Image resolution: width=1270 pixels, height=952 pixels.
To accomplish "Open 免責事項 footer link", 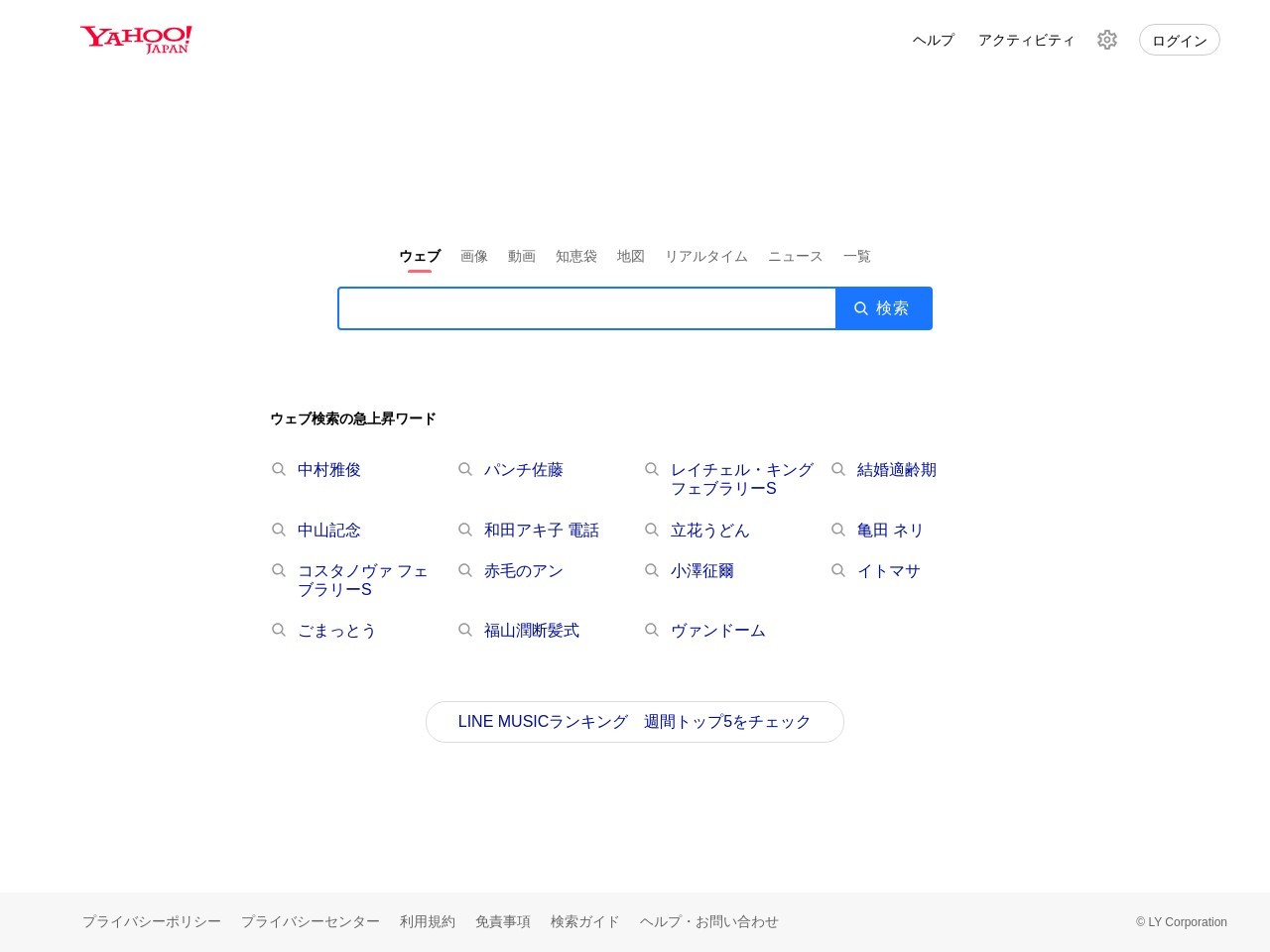I will (x=503, y=921).
